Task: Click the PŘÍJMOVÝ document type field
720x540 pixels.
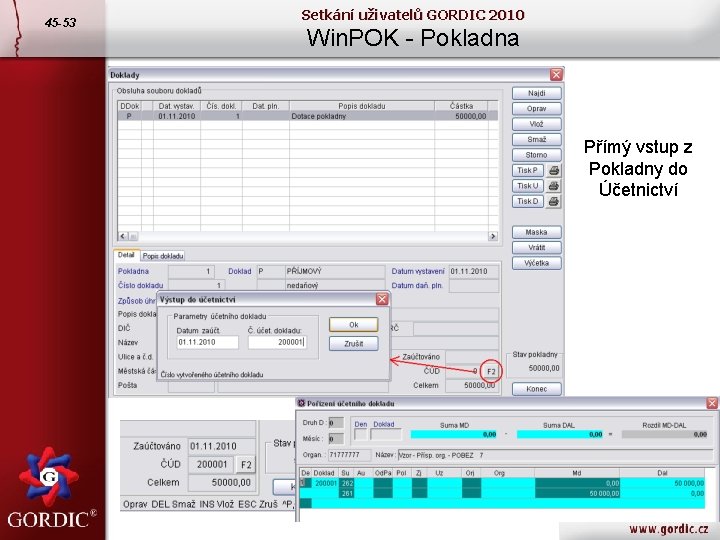Action: 334,271
